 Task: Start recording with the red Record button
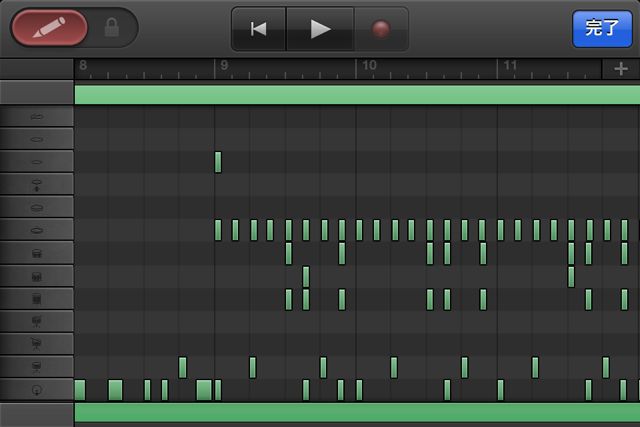click(381, 29)
